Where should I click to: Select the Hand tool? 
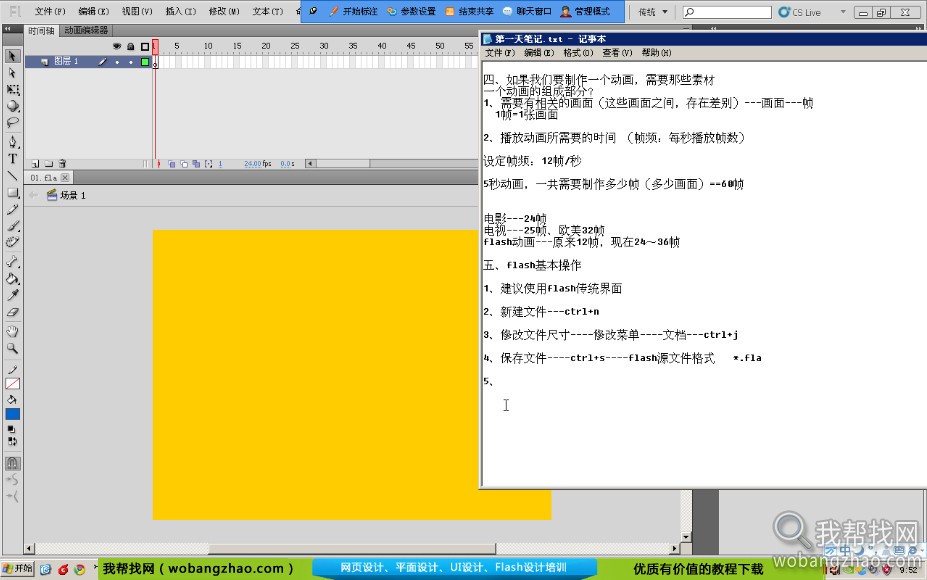click(12, 331)
